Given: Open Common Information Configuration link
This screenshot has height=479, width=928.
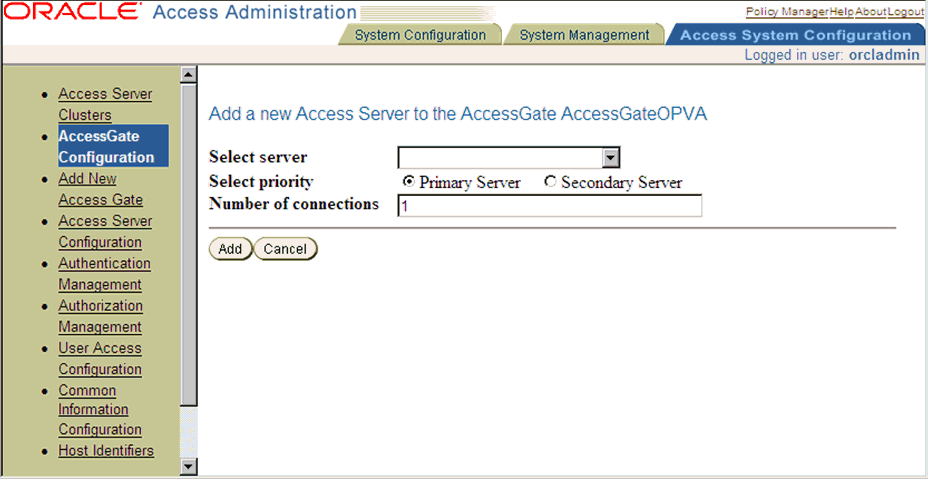Looking at the screenshot, I should [100, 410].
